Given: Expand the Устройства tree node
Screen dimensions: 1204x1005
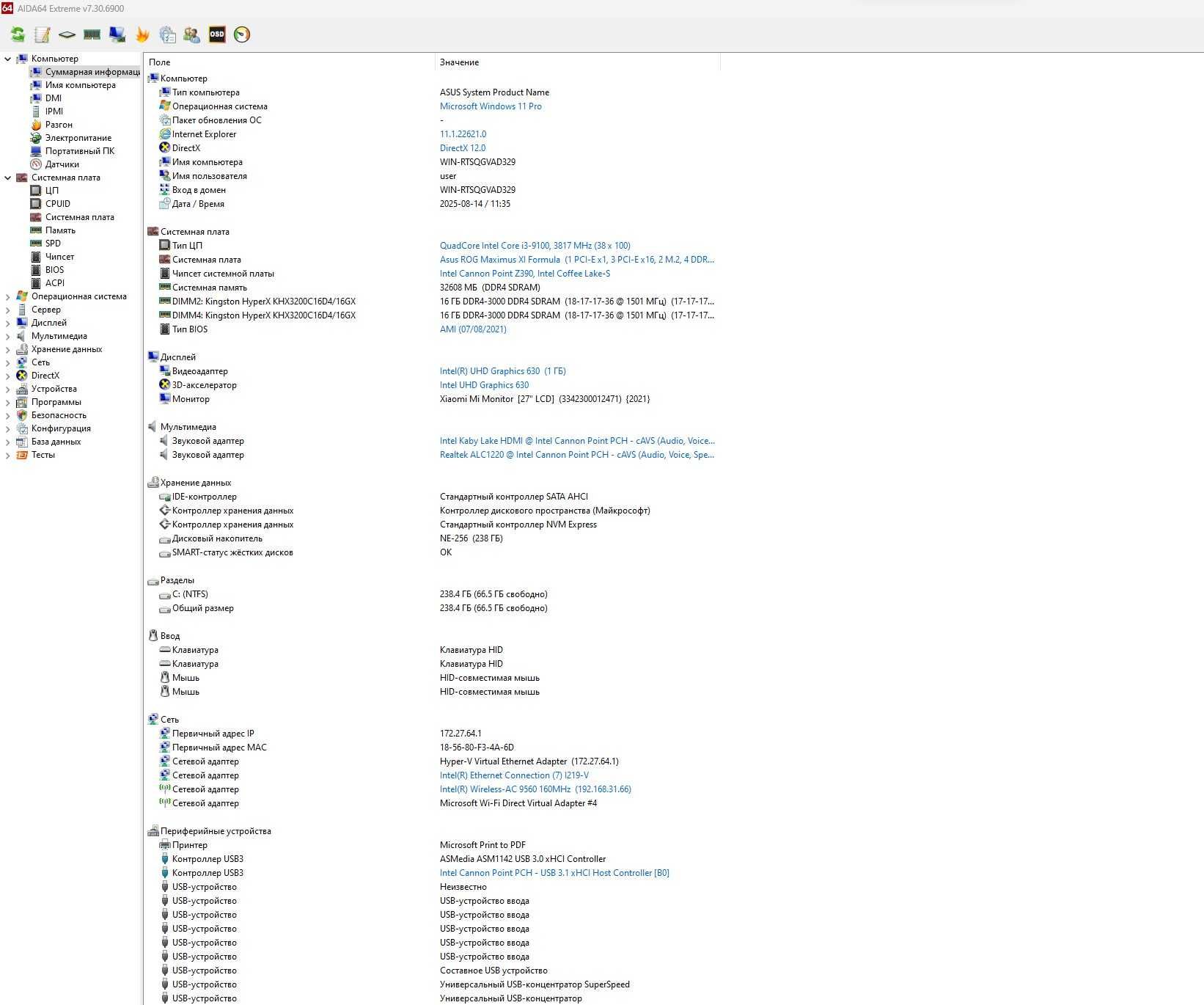Looking at the screenshot, I should click(x=8, y=389).
